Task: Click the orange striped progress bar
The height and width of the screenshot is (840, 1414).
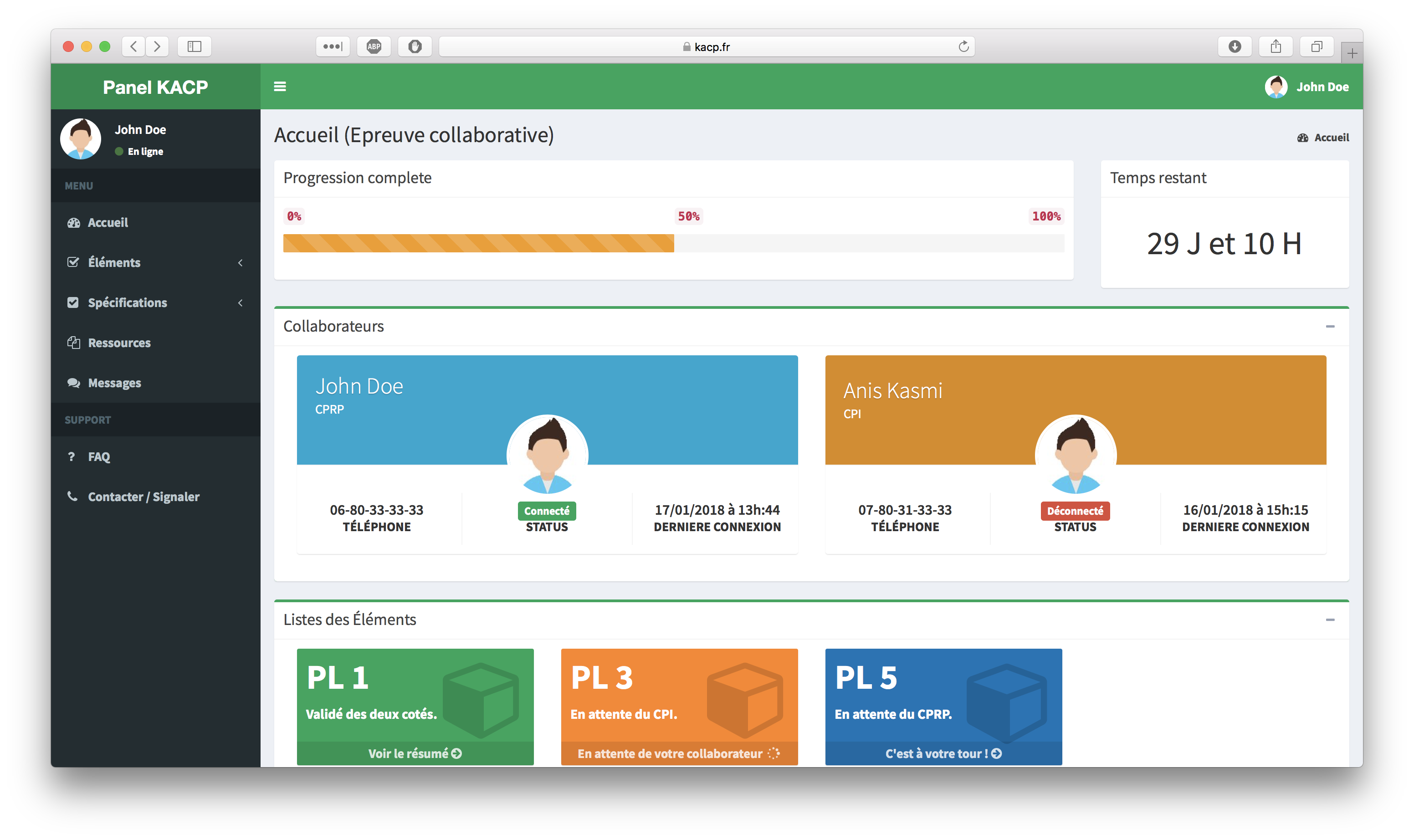Action: (x=478, y=243)
